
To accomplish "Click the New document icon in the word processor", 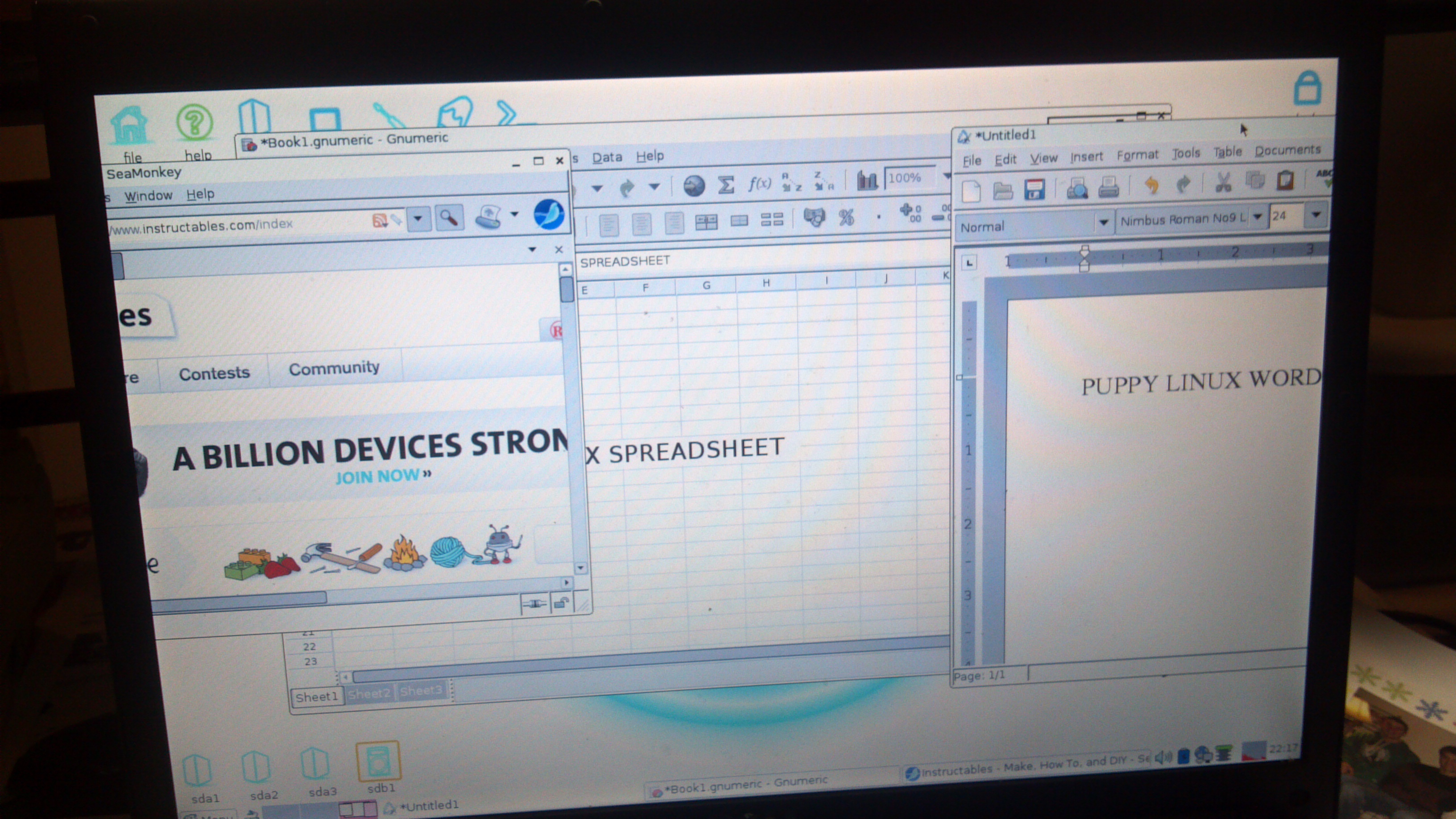I will [x=971, y=192].
